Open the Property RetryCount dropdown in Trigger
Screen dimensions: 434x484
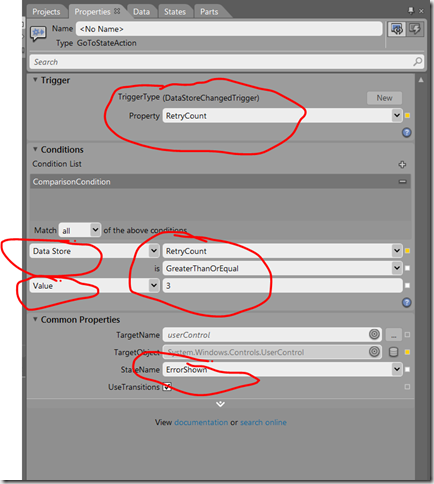click(397, 116)
